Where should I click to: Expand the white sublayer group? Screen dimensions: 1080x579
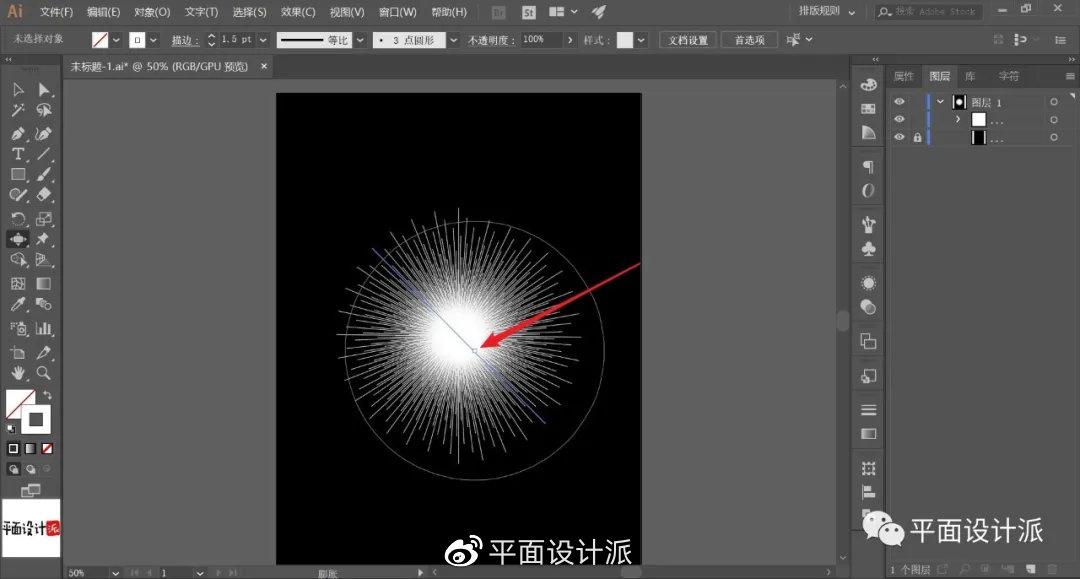point(957,119)
